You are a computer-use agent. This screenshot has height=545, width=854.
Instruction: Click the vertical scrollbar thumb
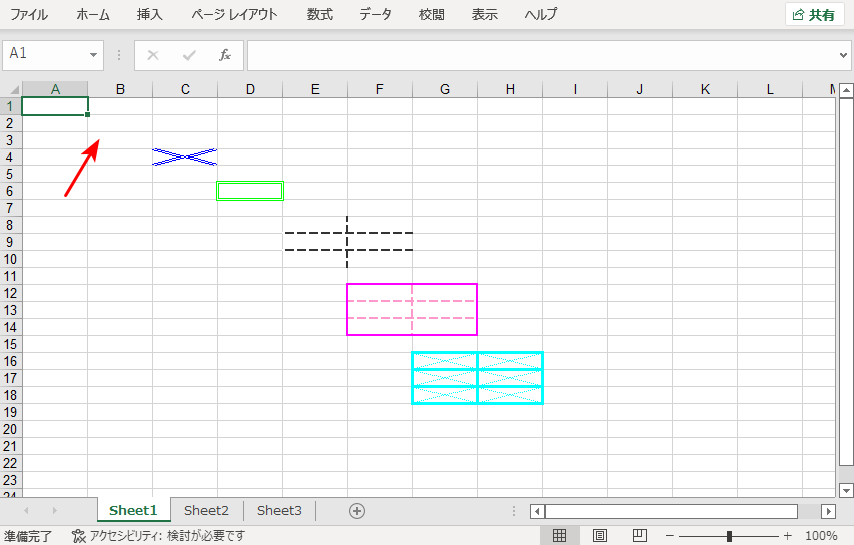(x=846, y=282)
